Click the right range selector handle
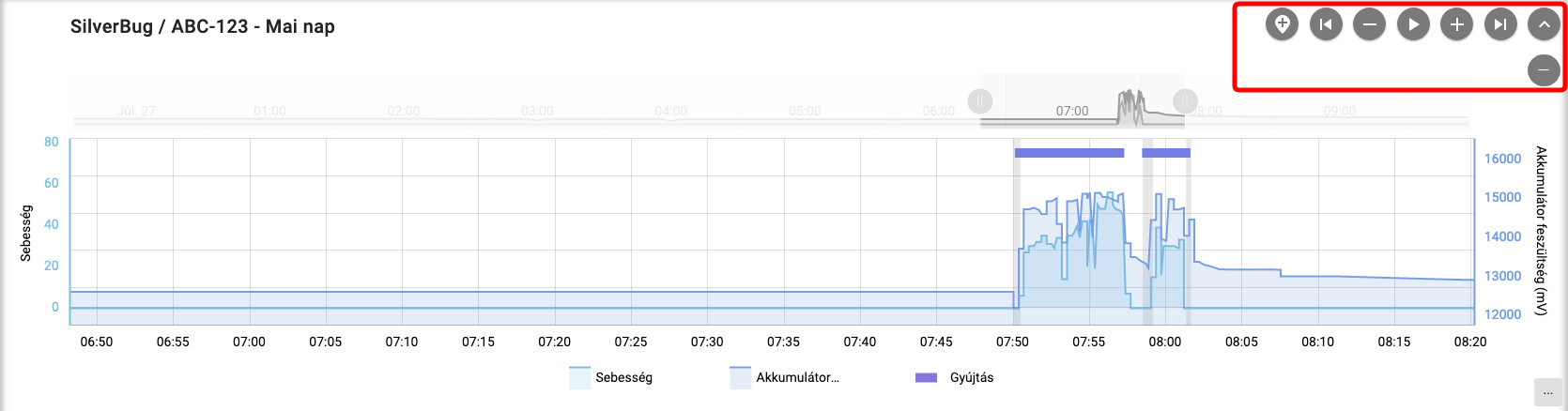 pyautogui.click(x=1185, y=100)
